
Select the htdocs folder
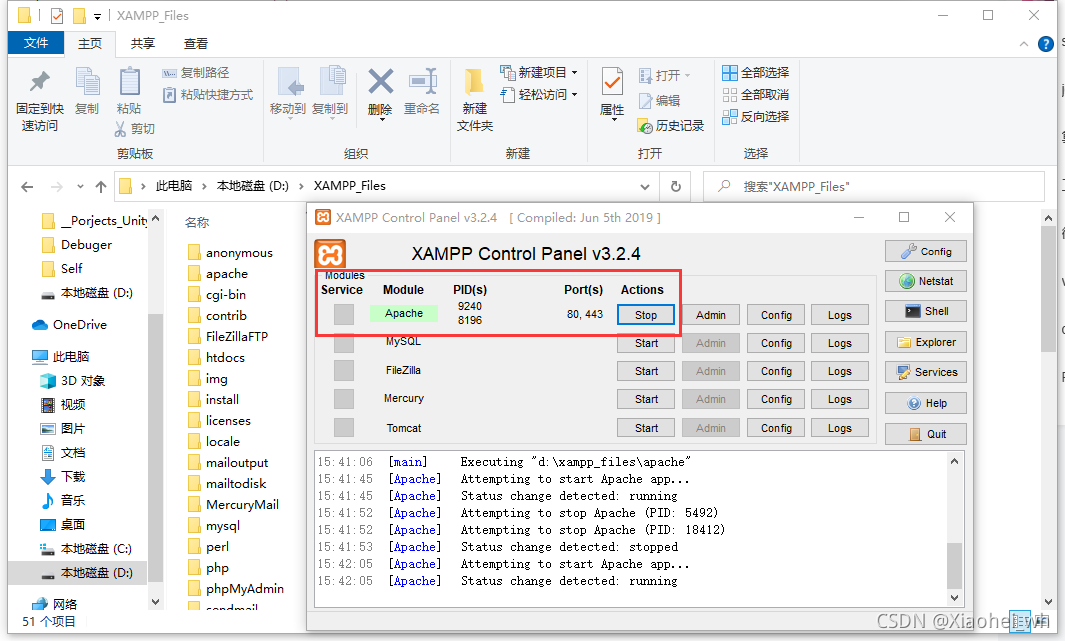(216, 358)
